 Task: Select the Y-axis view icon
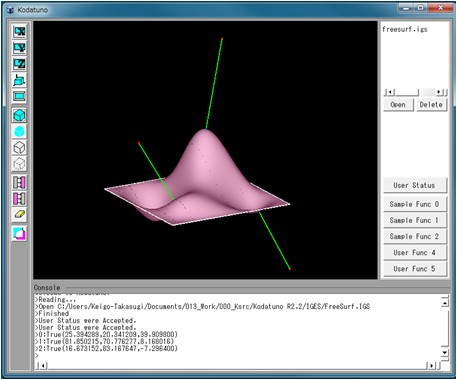(19, 48)
